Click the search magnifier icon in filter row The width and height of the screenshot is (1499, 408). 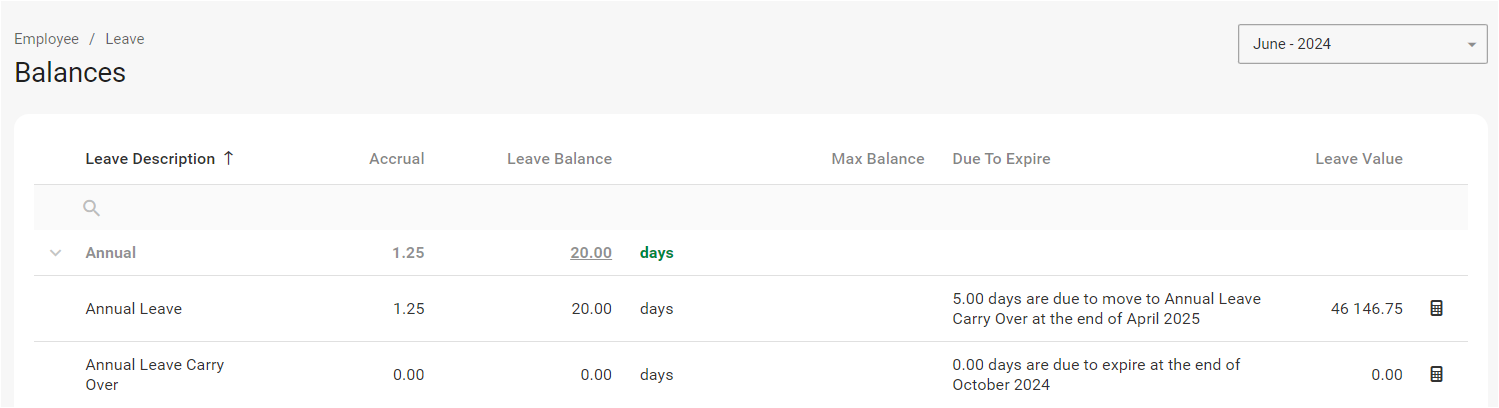click(x=91, y=208)
